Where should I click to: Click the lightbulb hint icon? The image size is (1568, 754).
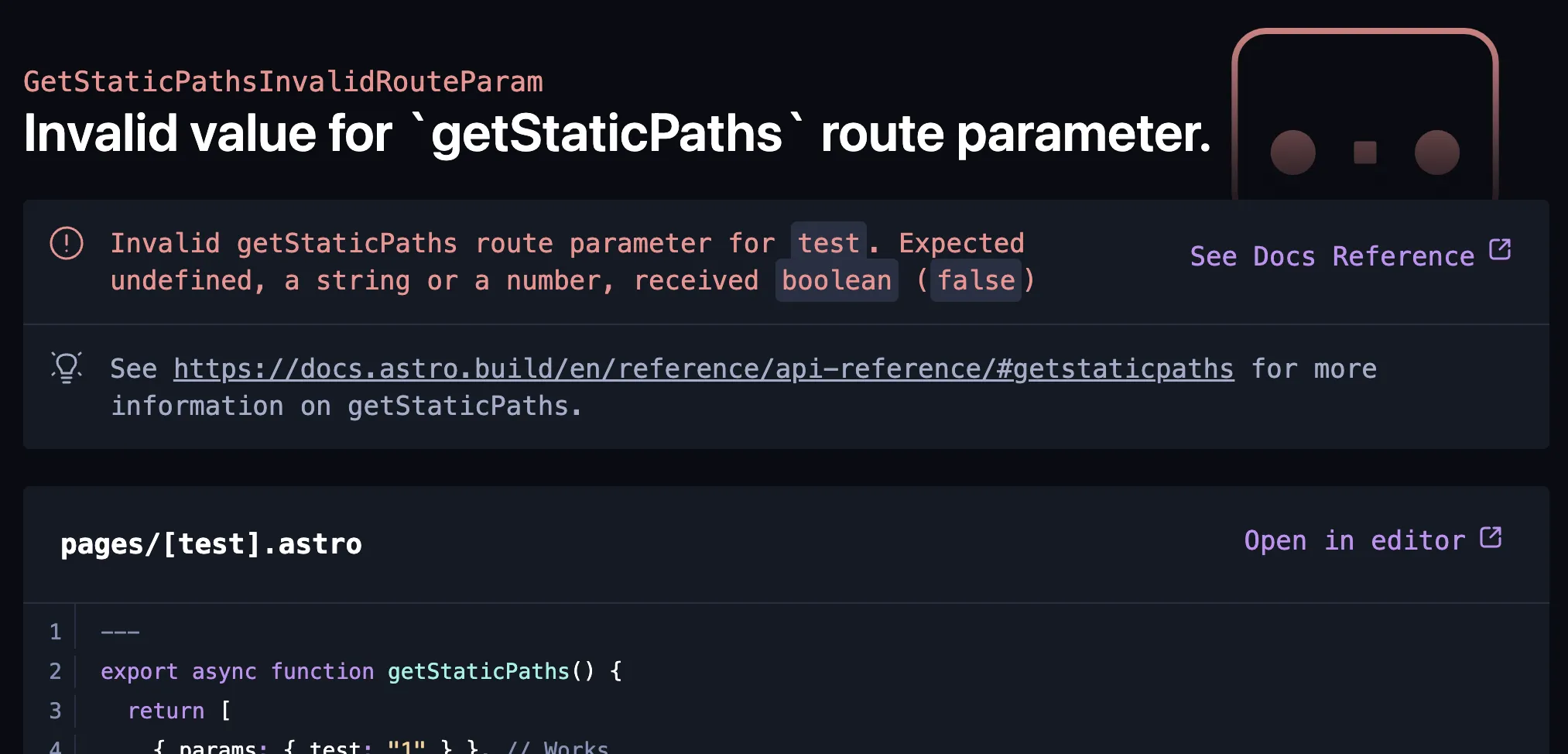[x=67, y=368]
